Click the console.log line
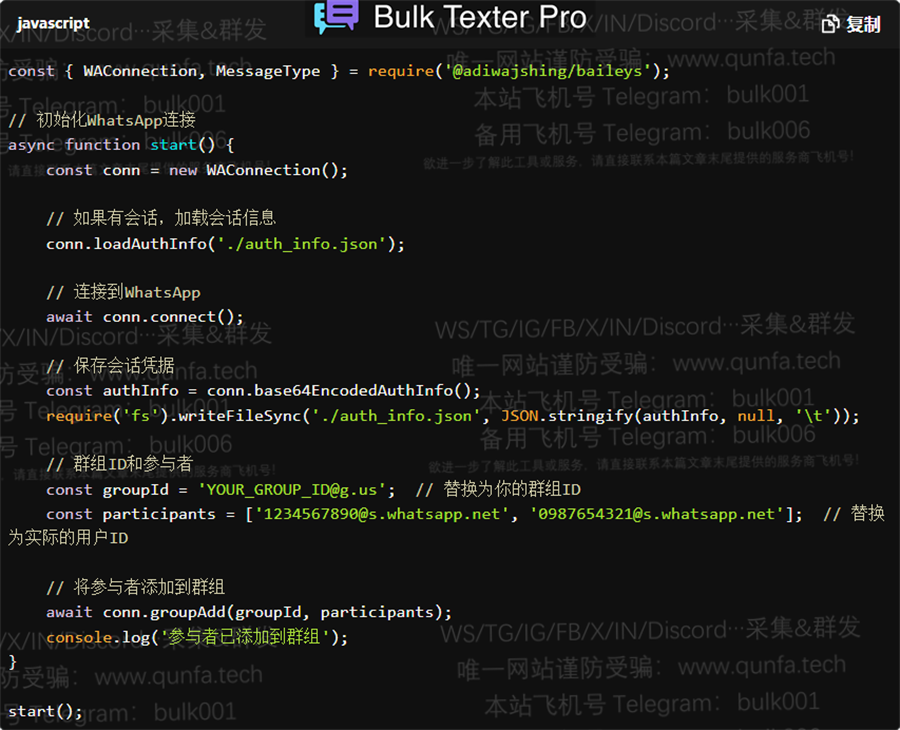The height and width of the screenshot is (730, 900). click(197, 637)
